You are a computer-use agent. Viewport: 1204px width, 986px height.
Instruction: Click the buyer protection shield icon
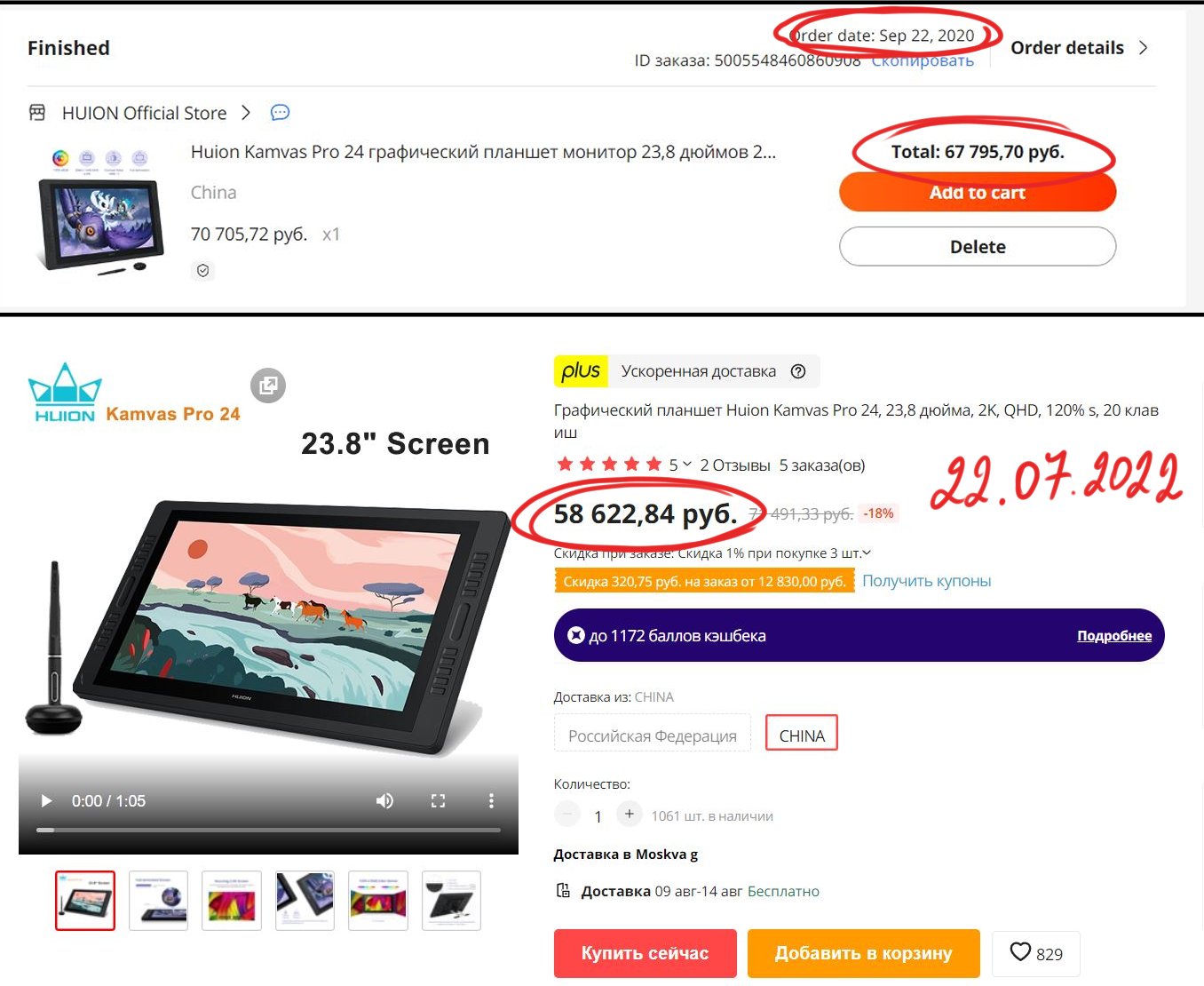tap(203, 271)
